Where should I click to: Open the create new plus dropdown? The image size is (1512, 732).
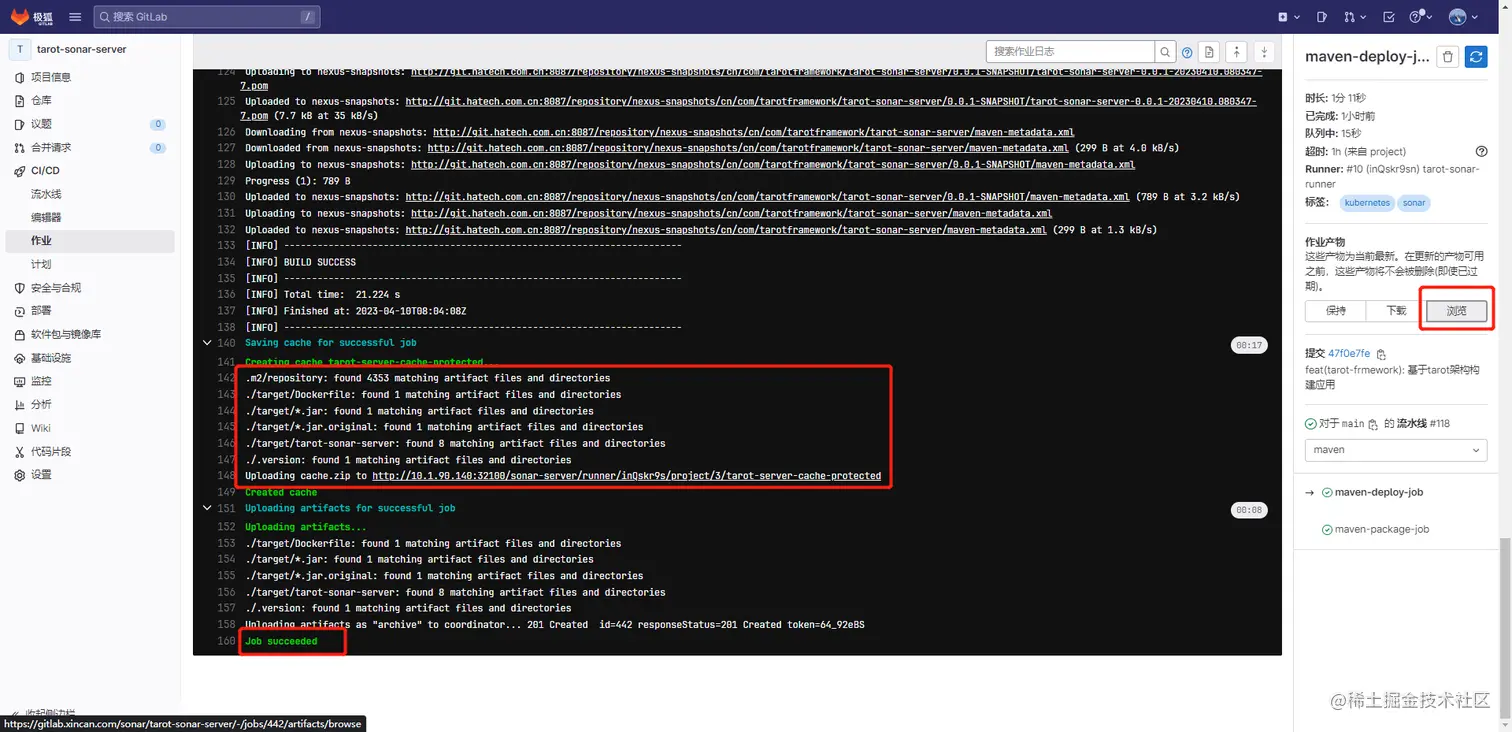[x=1289, y=17]
